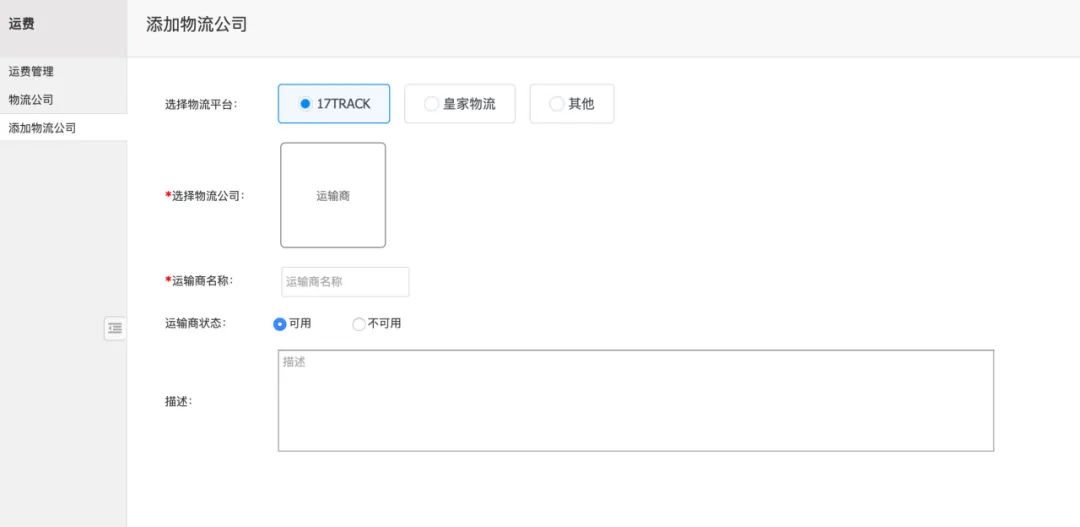Pick the 其他 platform option

572,104
